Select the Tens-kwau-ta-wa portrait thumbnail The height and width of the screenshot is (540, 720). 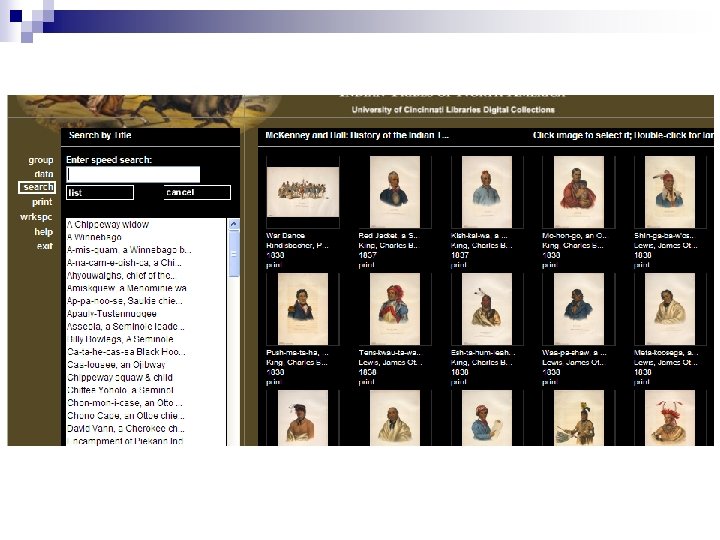click(395, 309)
